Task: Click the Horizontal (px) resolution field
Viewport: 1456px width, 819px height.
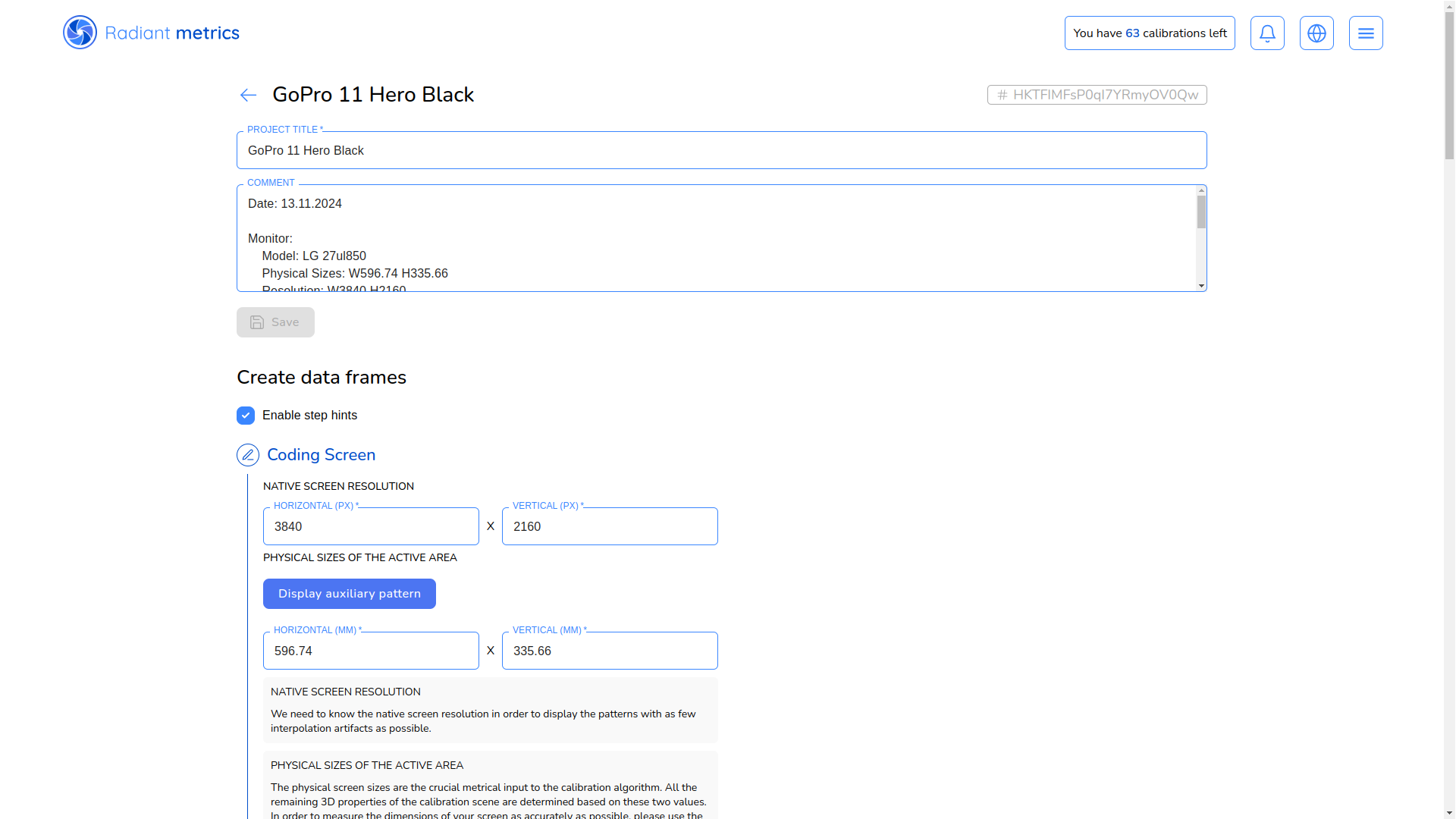Action: click(371, 527)
